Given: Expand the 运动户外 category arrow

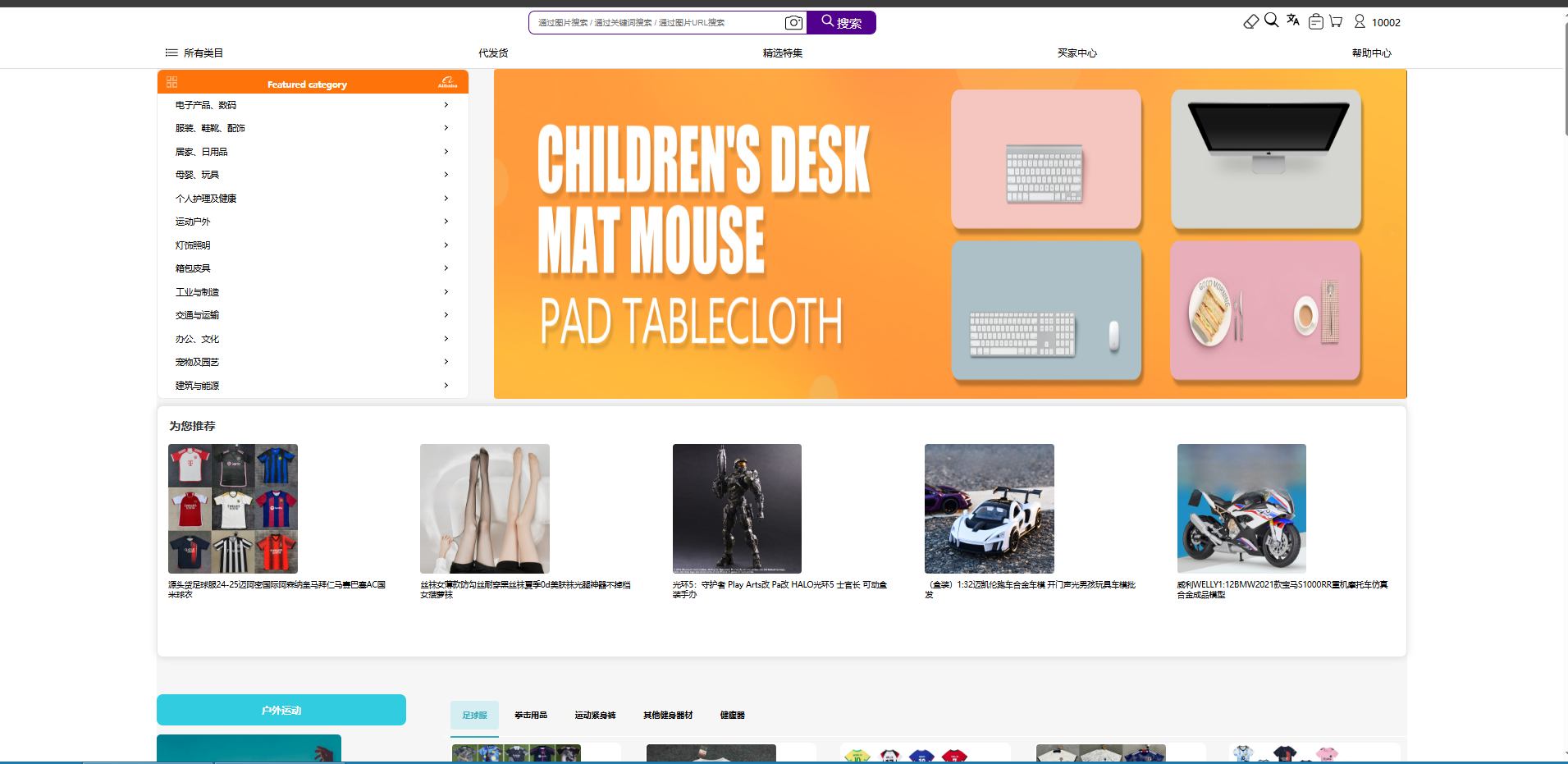Looking at the screenshot, I should pyautogui.click(x=446, y=222).
